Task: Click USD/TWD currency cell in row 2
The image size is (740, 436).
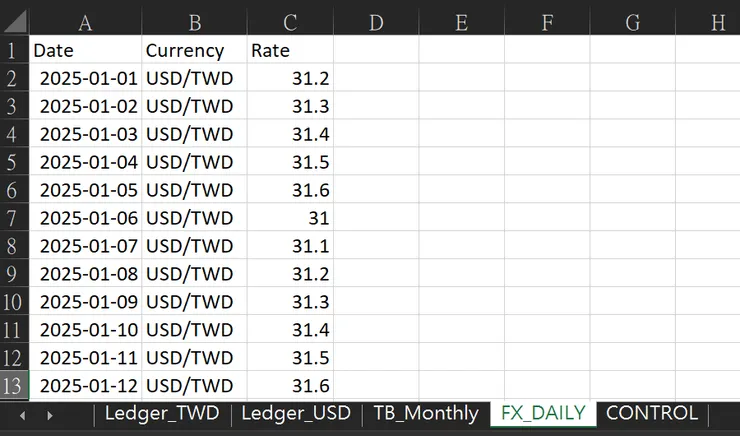Action: tap(194, 77)
